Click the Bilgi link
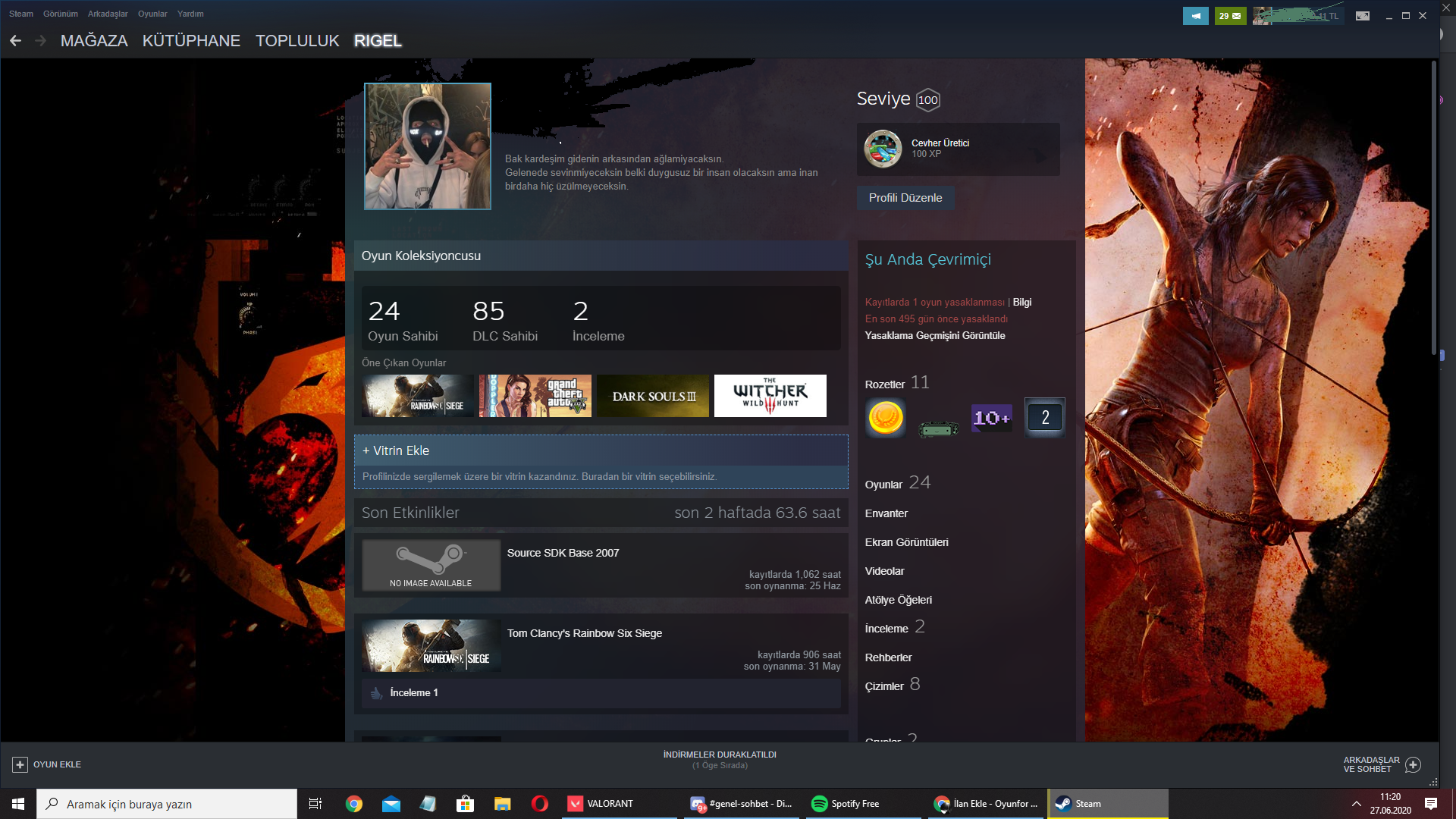1456x819 pixels. 1022,302
